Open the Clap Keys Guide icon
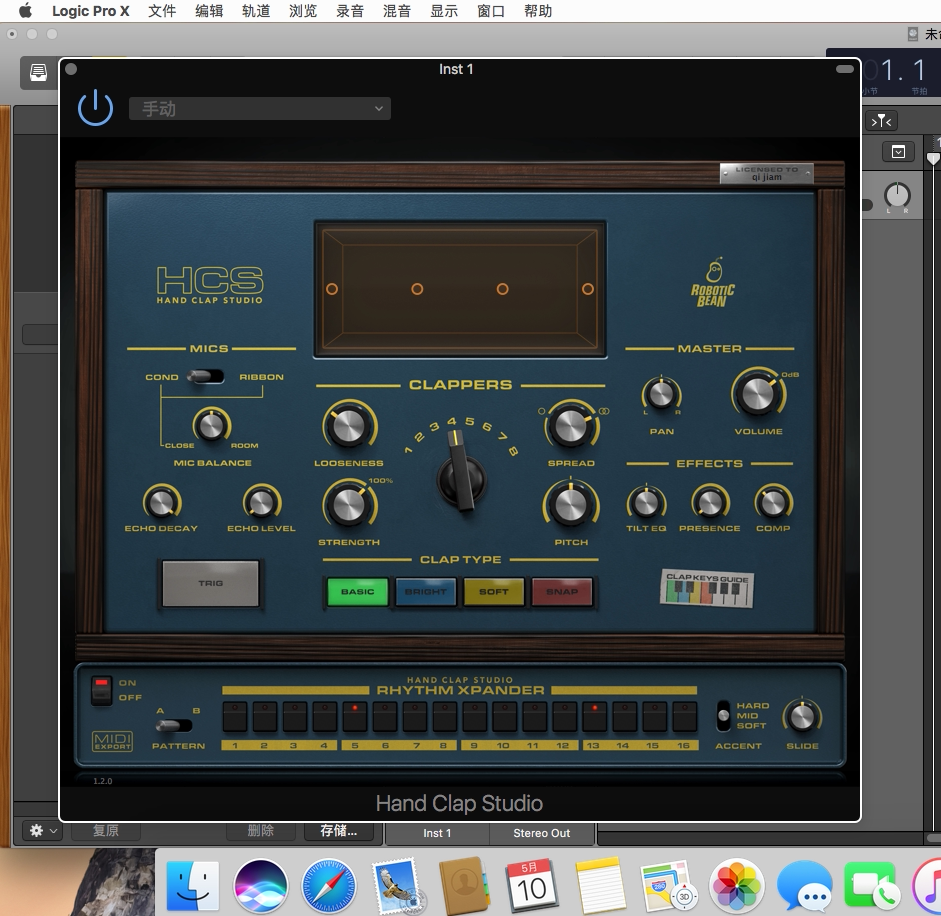The image size is (941, 916). [707, 588]
